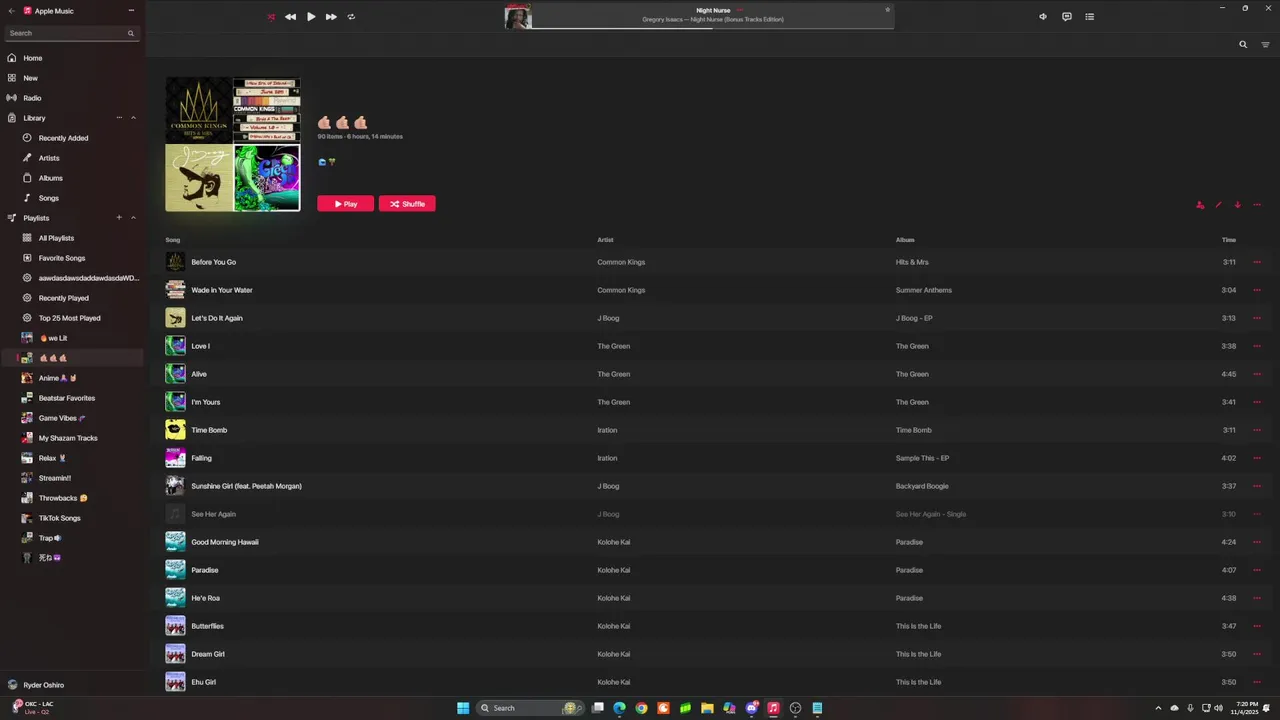Skip back to the previous track
Viewport: 1280px width, 720px height.
(x=290, y=17)
